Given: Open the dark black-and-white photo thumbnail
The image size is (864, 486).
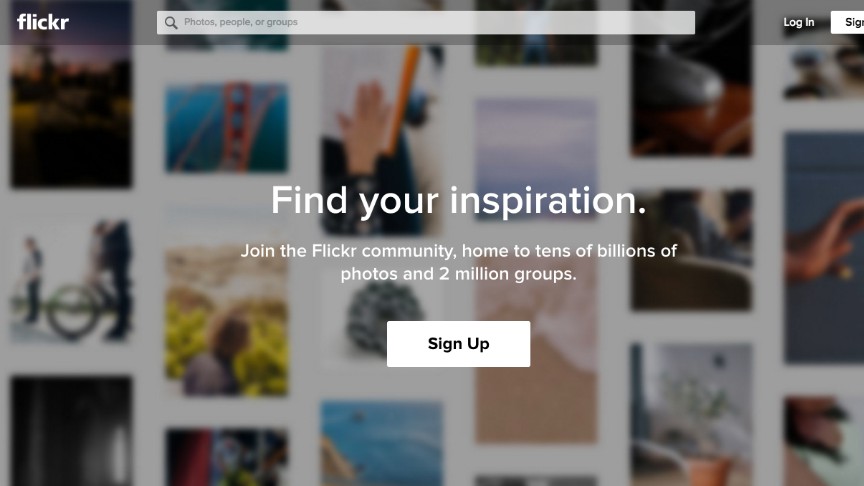Looking at the screenshot, I should click(71, 431).
